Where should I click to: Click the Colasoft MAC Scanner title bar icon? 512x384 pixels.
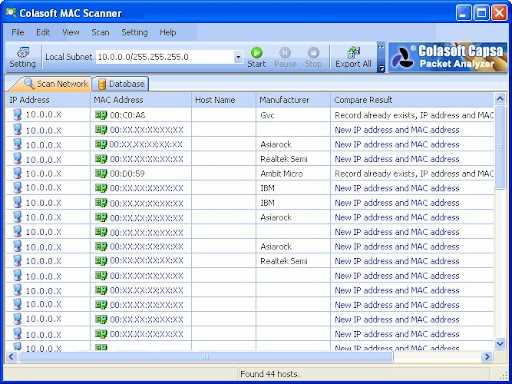pyautogui.click(x=11, y=13)
